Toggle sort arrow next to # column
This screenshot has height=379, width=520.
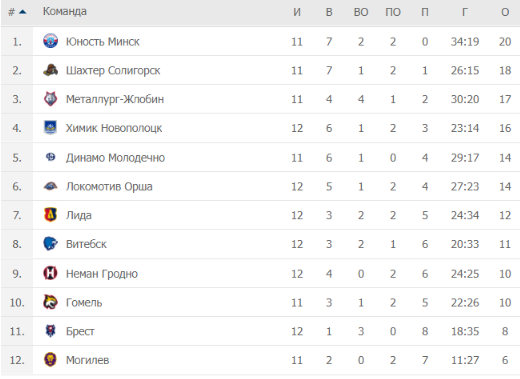[23, 12]
